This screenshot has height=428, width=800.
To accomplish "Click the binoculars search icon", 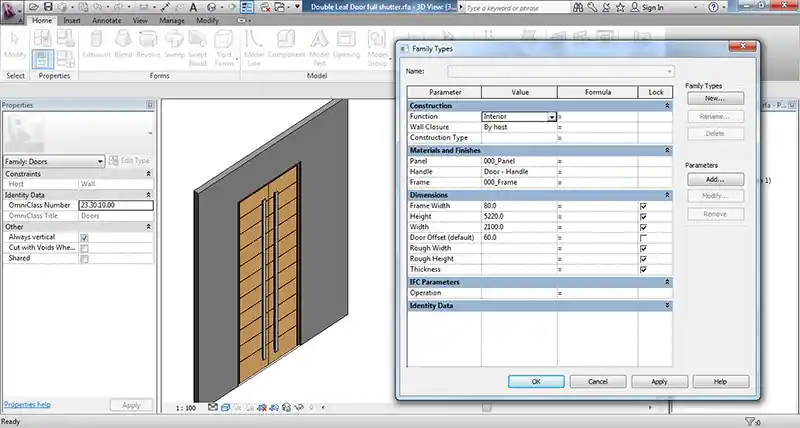I will pos(578,7).
